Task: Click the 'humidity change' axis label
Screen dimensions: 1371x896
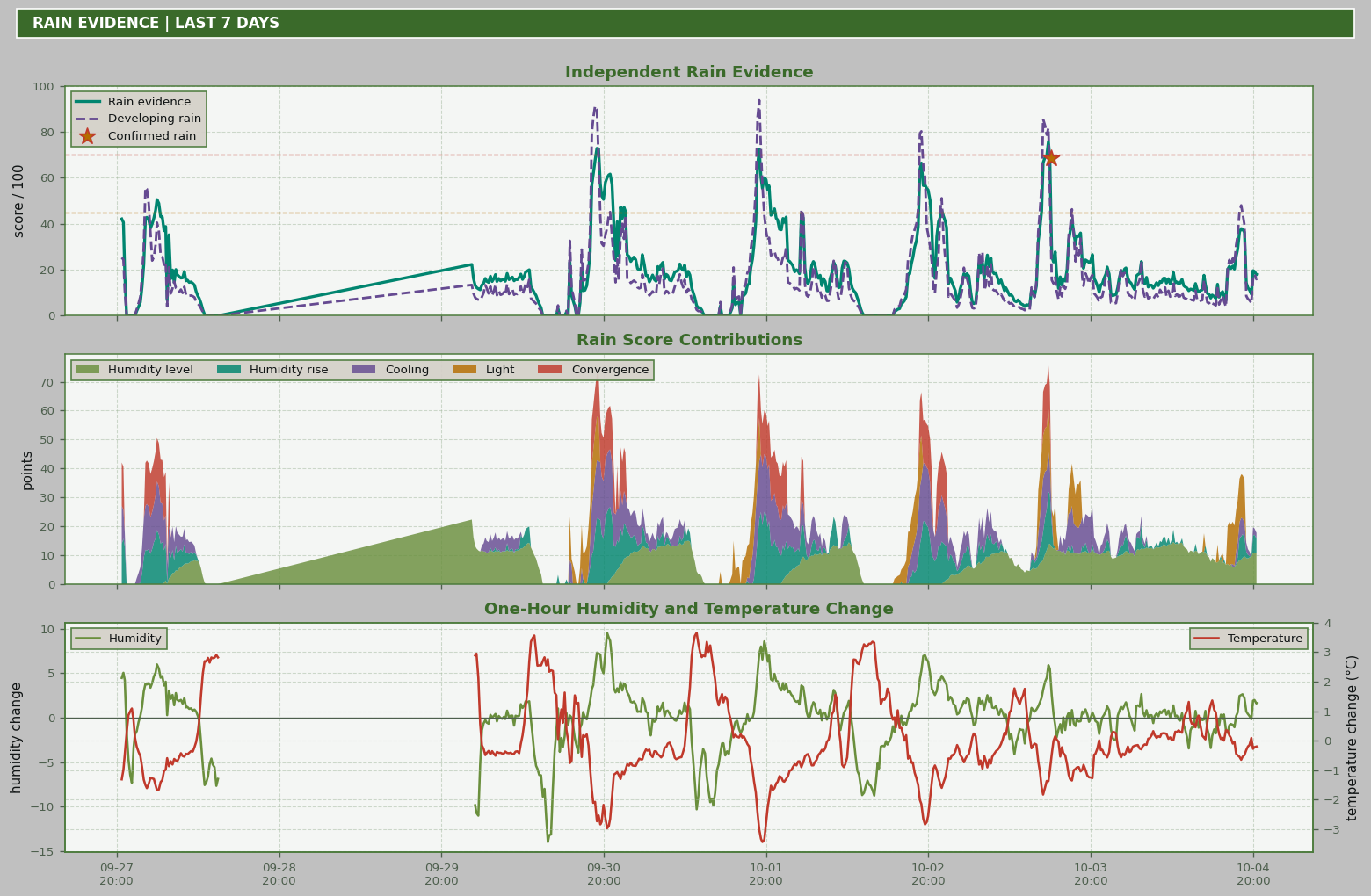Action: click(17, 738)
